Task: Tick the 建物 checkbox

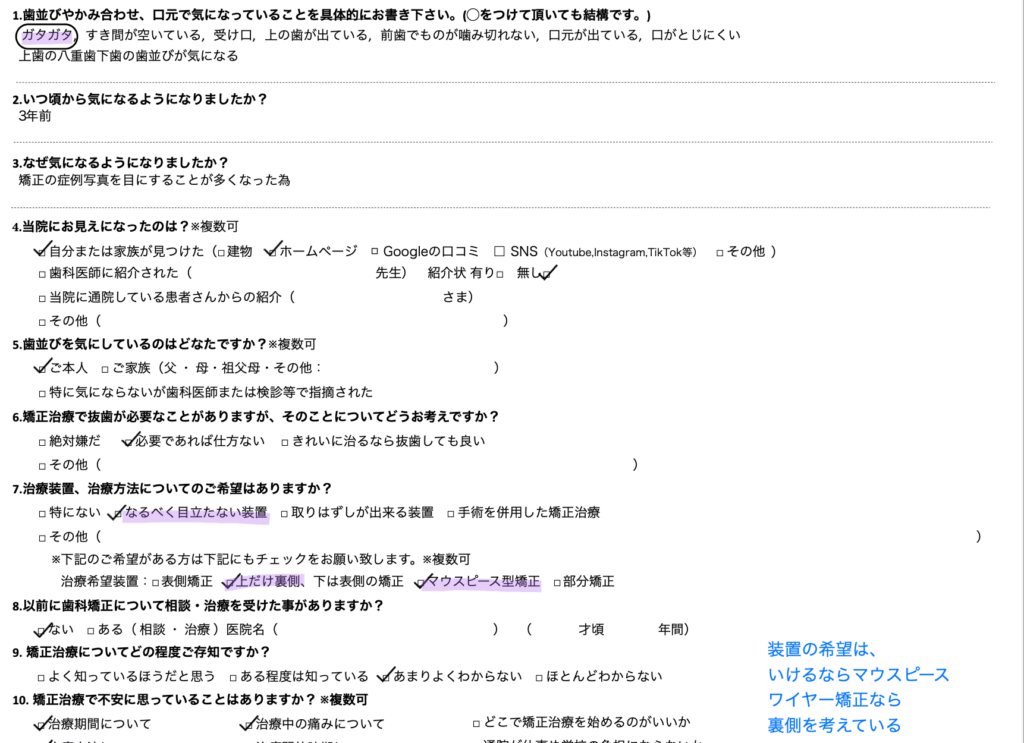Action: (219, 252)
